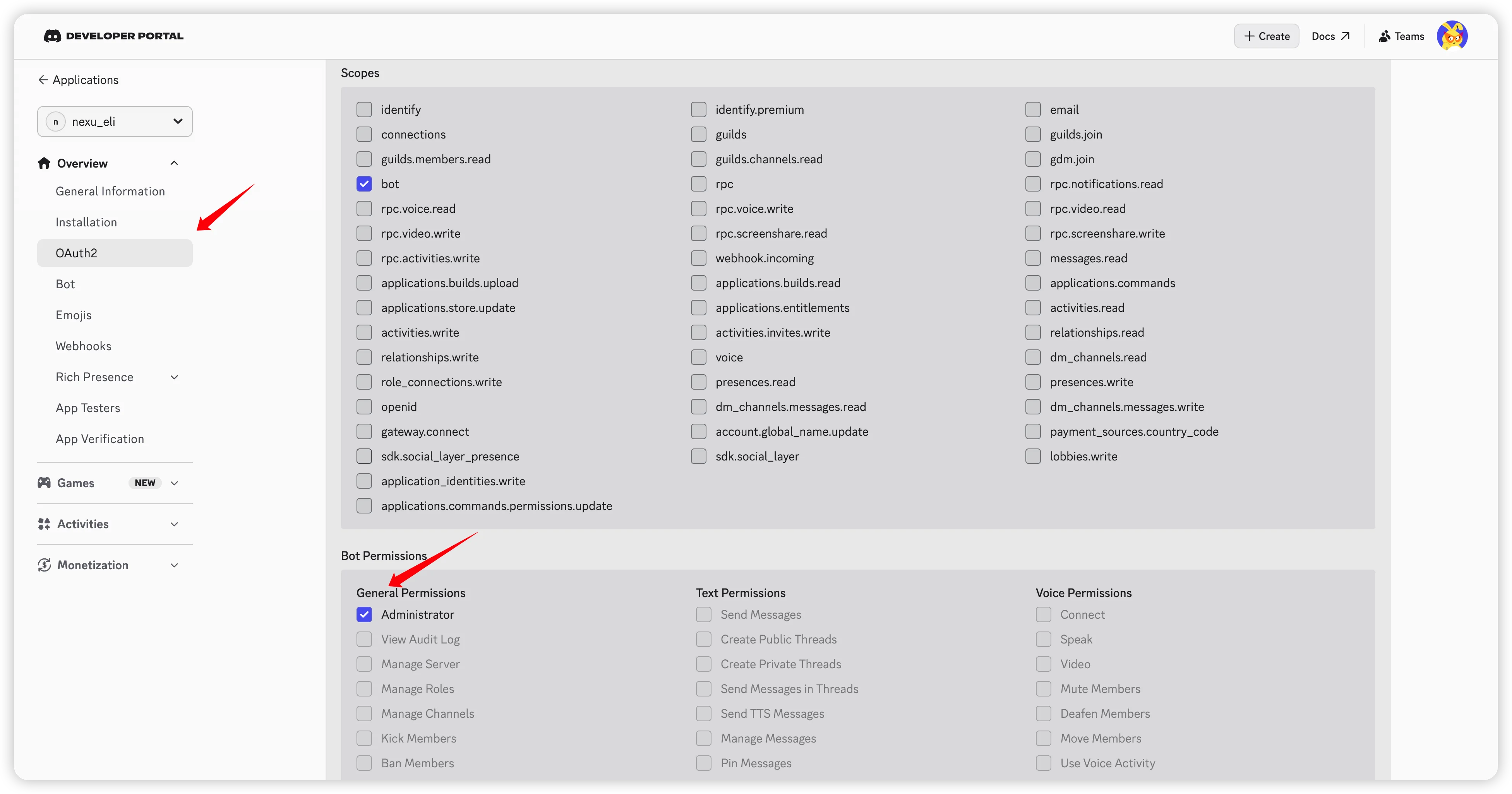Click the user profile avatar
Viewport: 1512px width, 794px height.
1453,35
